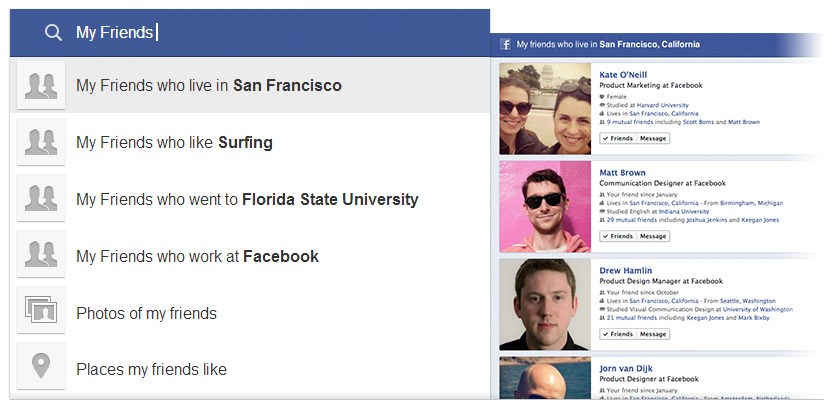Toggle the Friends button for Matt Brown
This screenshot has height=411, width=839.
point(617,236)
